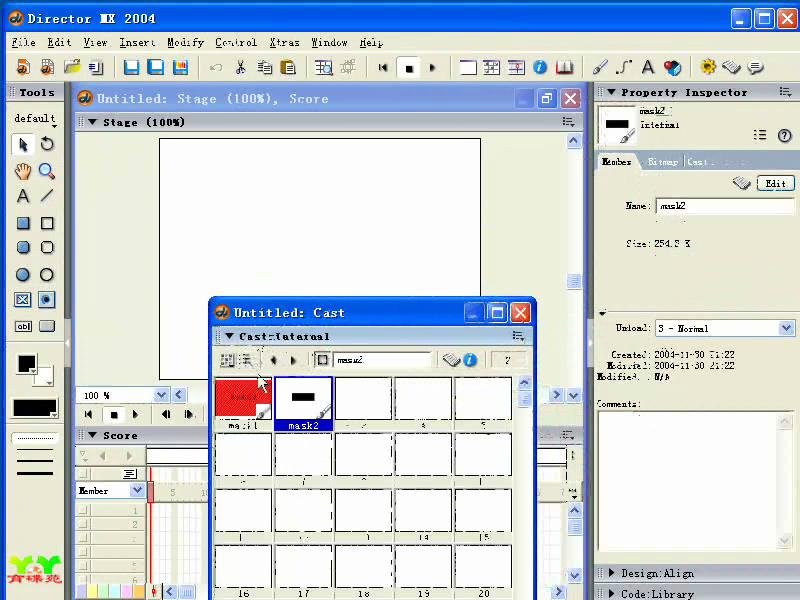Go to next cast member arrow
This screenshot has height=600, width=800.
(293, 360)
